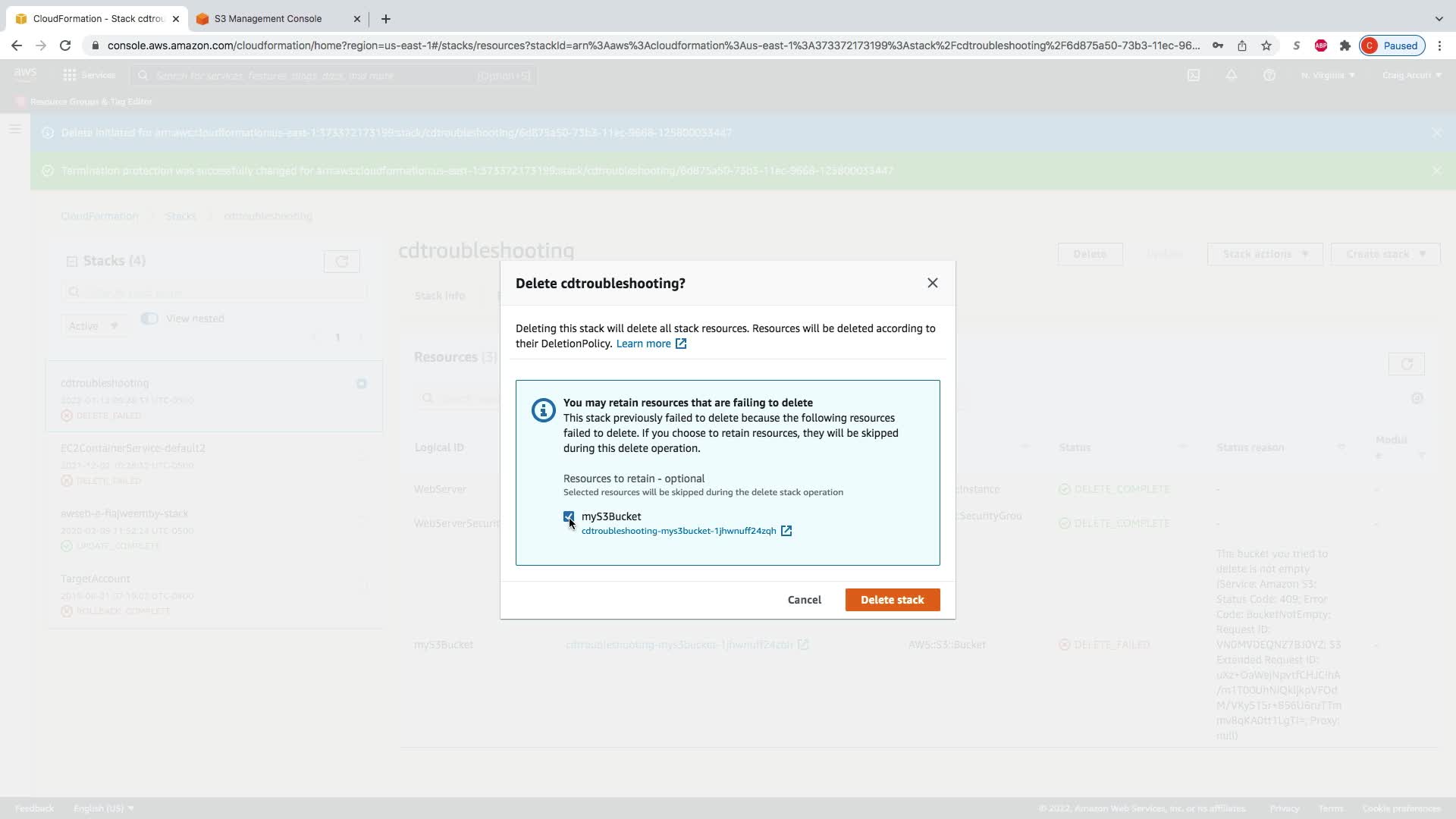Check the myS3Bucket retain checkbox
The image size is (1456, 819).
coord(569,516)
